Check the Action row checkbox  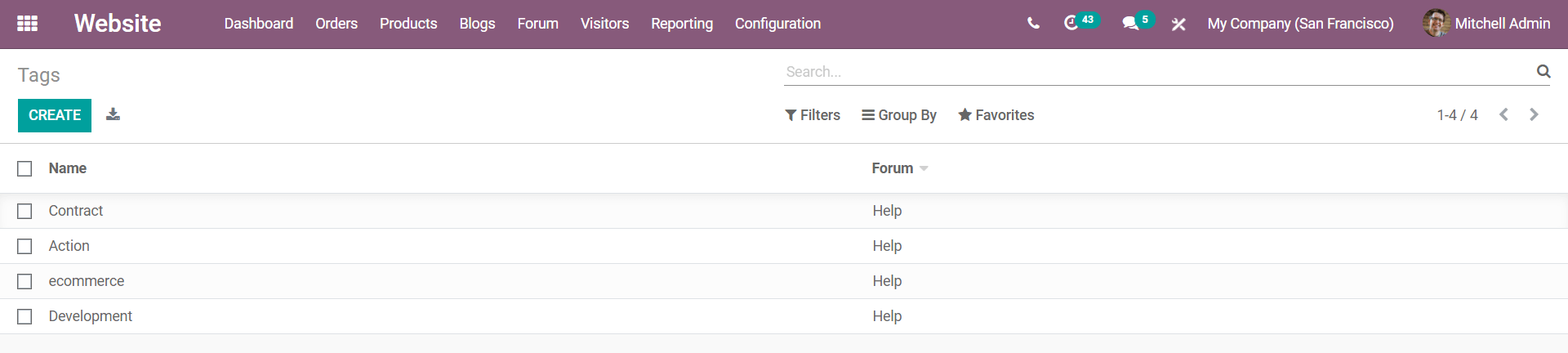[x=24, y=246]
